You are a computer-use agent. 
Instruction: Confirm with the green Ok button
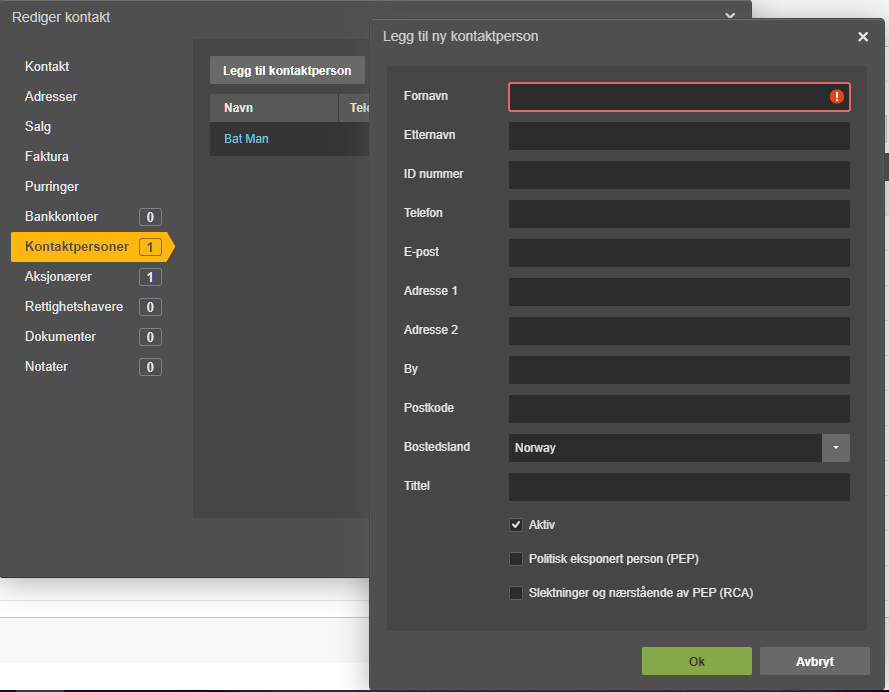point(697,661)
